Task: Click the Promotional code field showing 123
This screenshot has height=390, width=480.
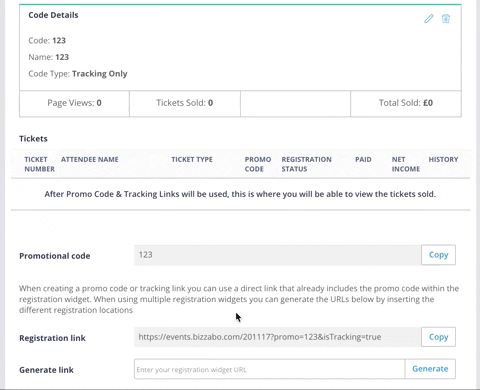Action: (x=278, y=255)
